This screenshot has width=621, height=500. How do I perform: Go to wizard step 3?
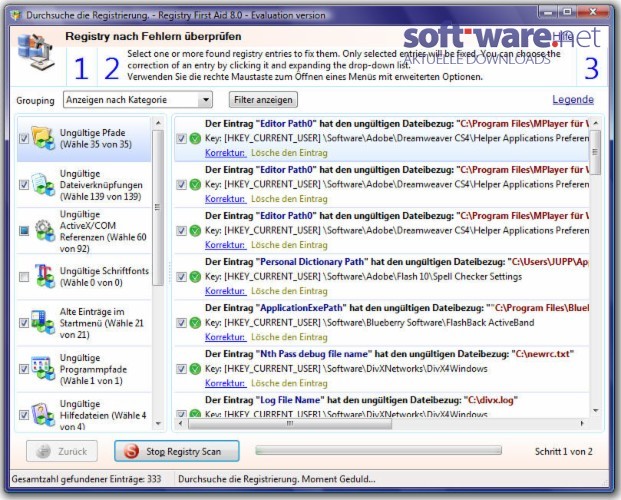click(592, 69)
